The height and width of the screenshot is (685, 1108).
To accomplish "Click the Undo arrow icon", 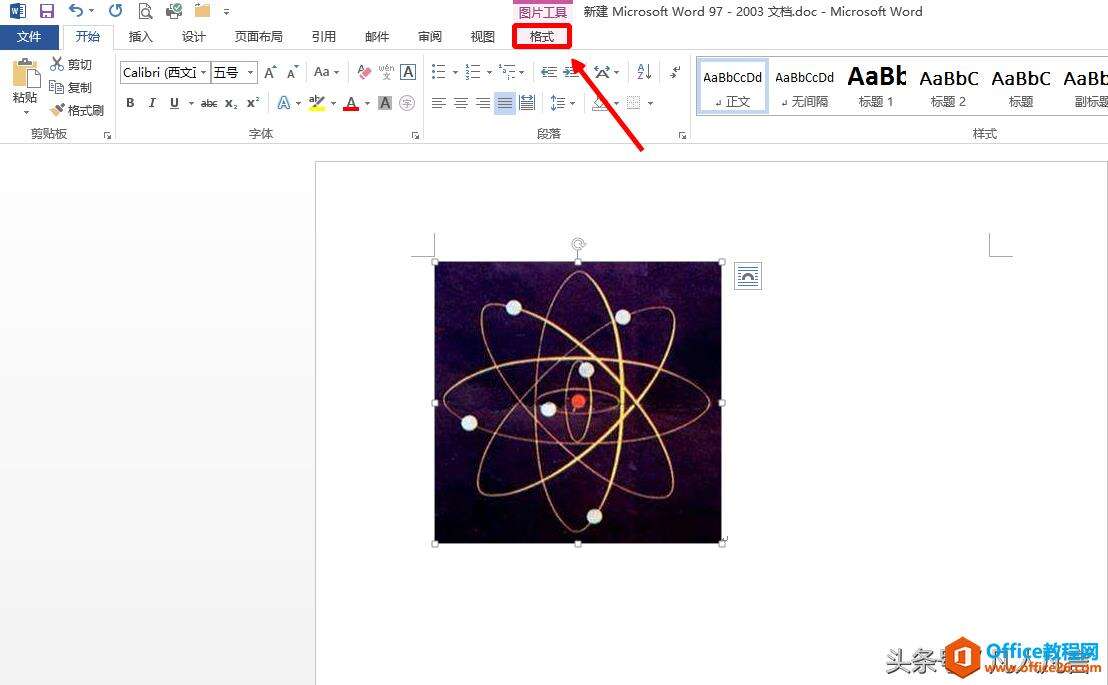I will click(76, 11).
